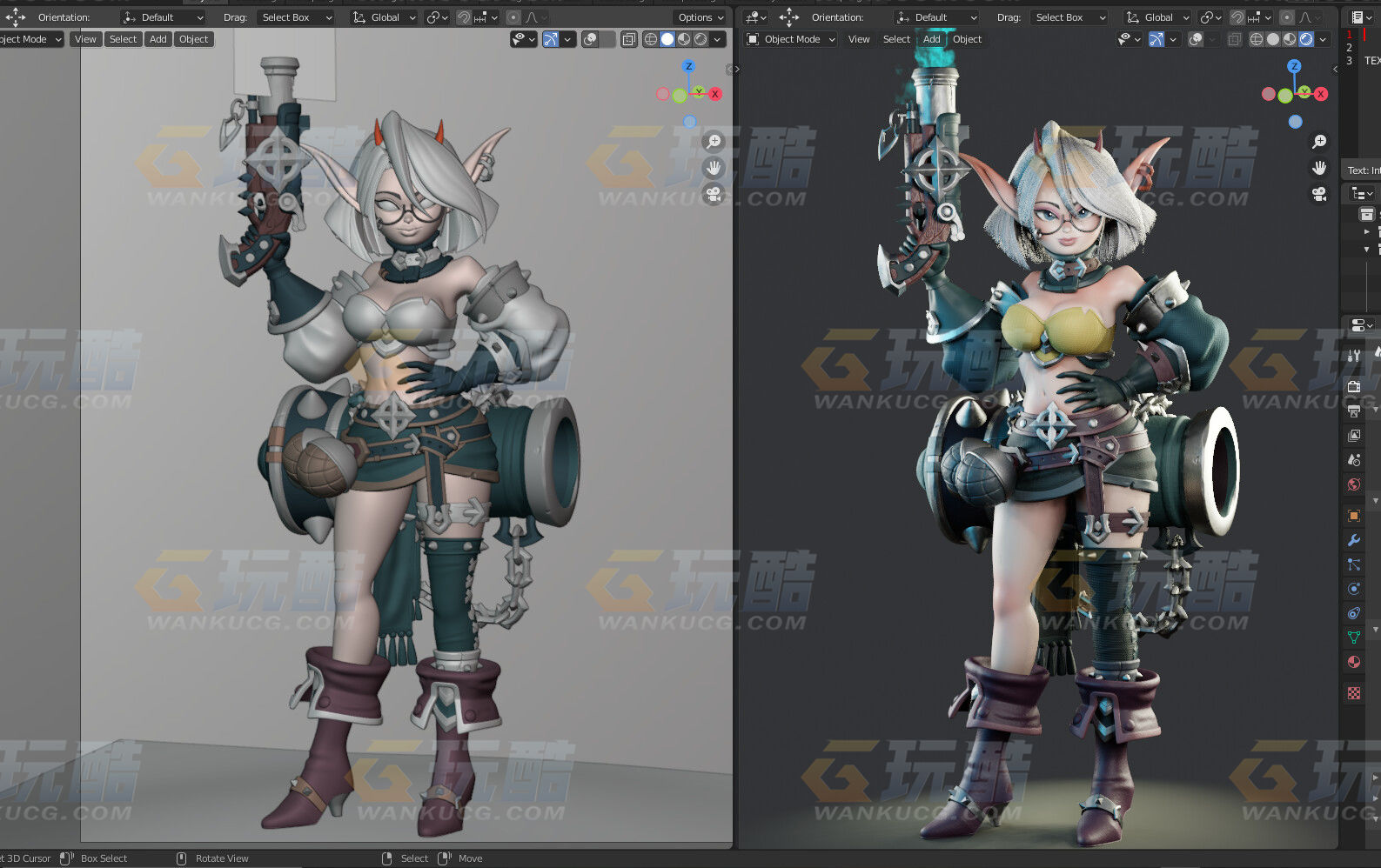Screen dimensions: 1381x868
Task: Click the zoom icon in rendered viewport
Action: 1319,141
